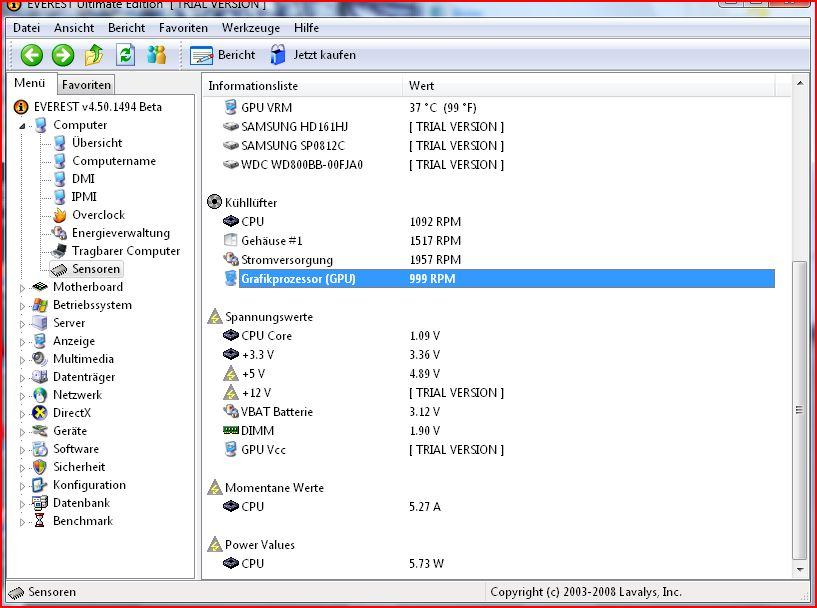Click the Benchmark hourglass icon
Screen dimensions: 817x608
(40, 520)
